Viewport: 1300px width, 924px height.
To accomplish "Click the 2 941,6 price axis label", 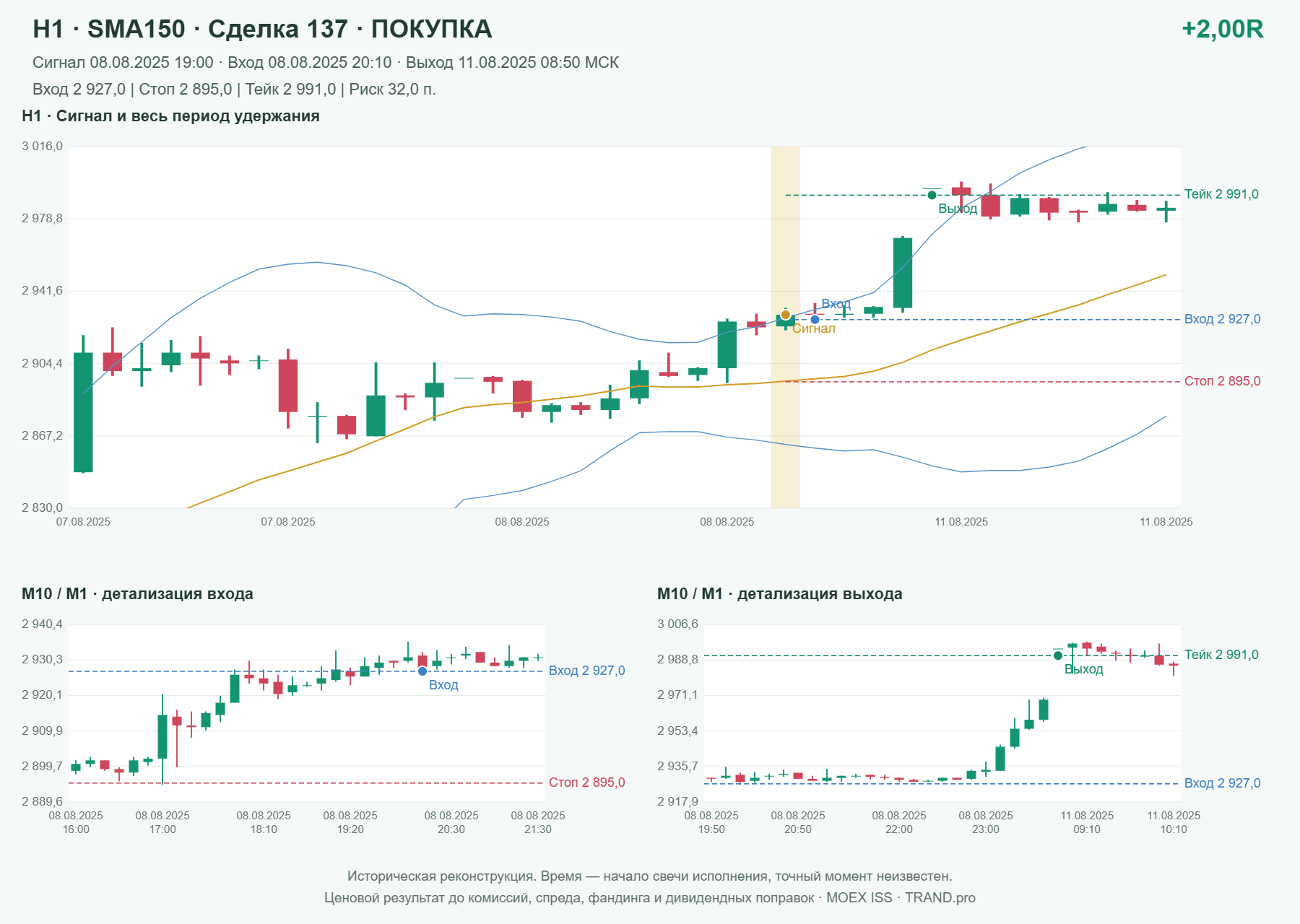I will click(x=43, y=291).
